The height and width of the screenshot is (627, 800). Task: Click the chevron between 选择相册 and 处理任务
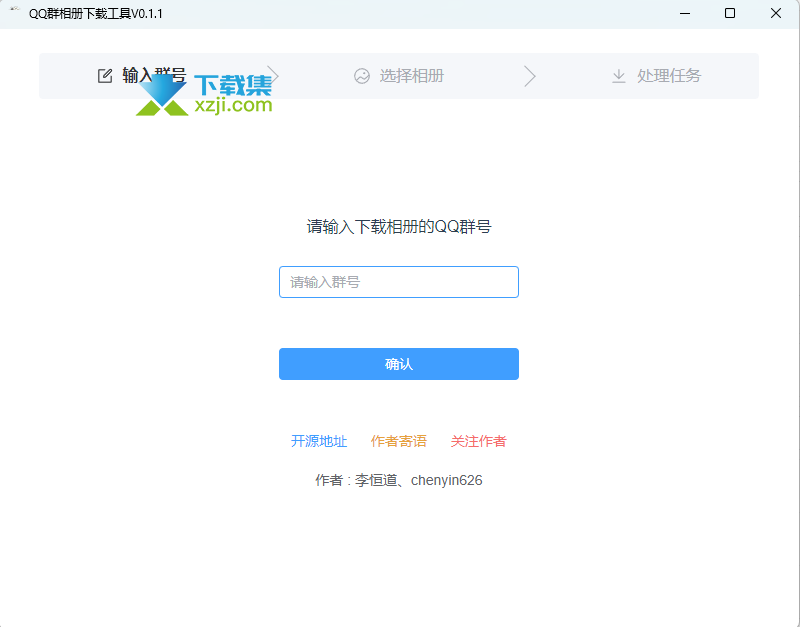coord(530,76)
